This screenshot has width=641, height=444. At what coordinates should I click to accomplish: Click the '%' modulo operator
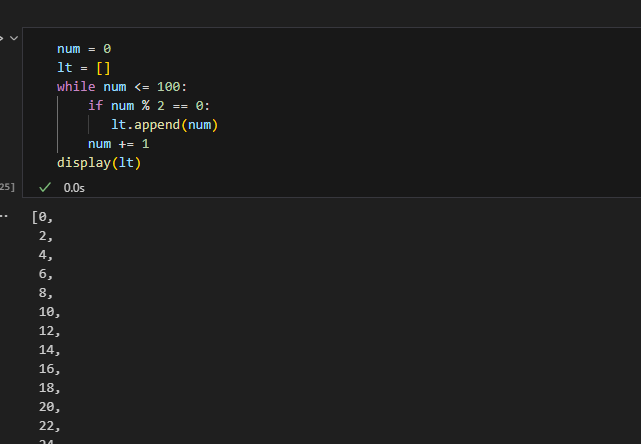coord(146,106)
